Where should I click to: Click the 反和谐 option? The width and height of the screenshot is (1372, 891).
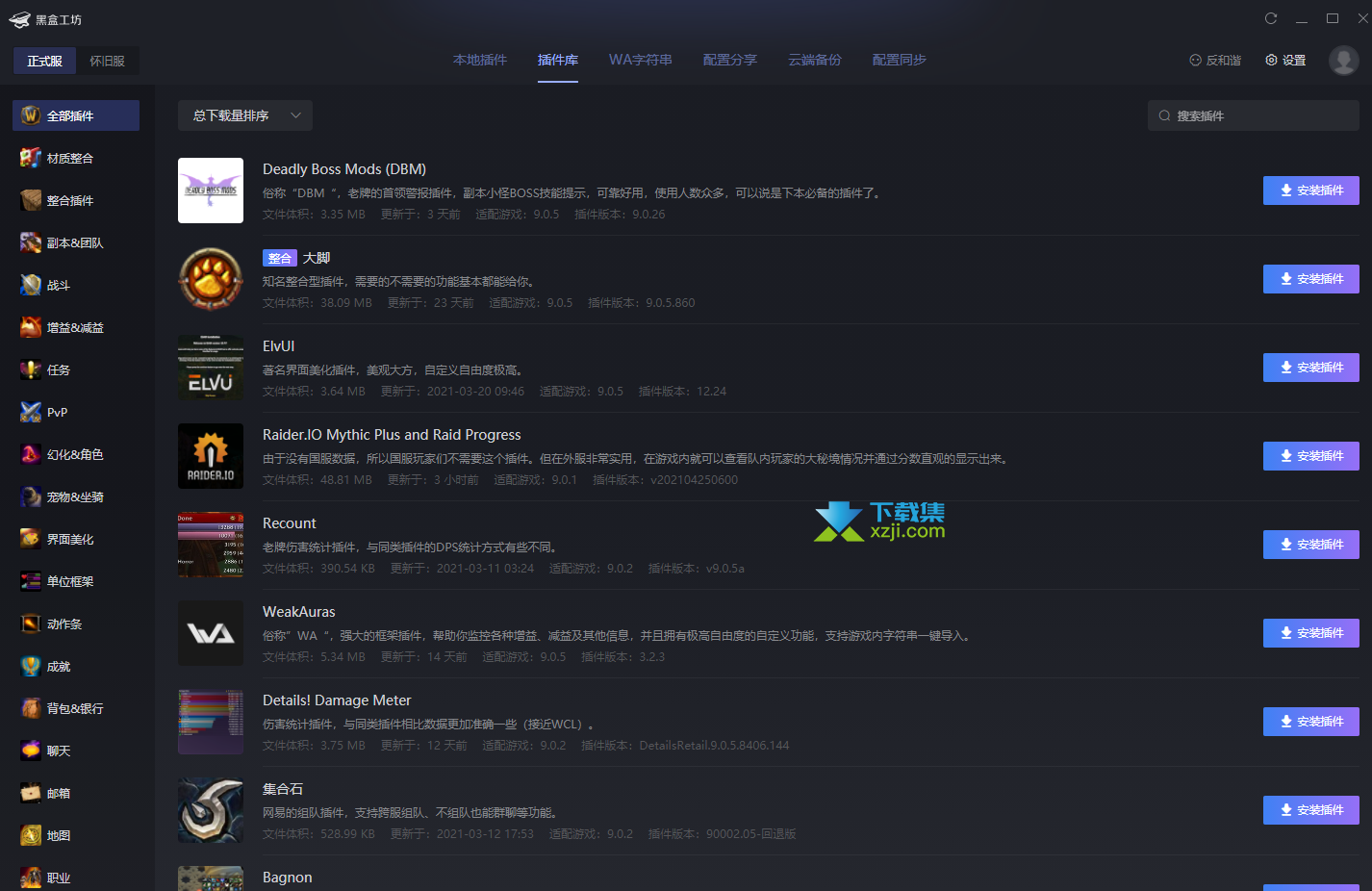1215,61
